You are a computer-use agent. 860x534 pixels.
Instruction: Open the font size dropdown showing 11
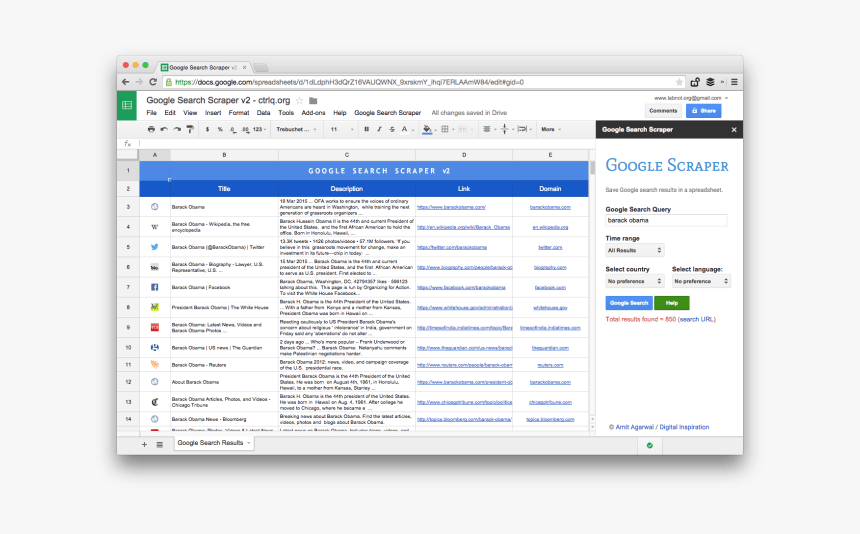click(x=342, y=129)
